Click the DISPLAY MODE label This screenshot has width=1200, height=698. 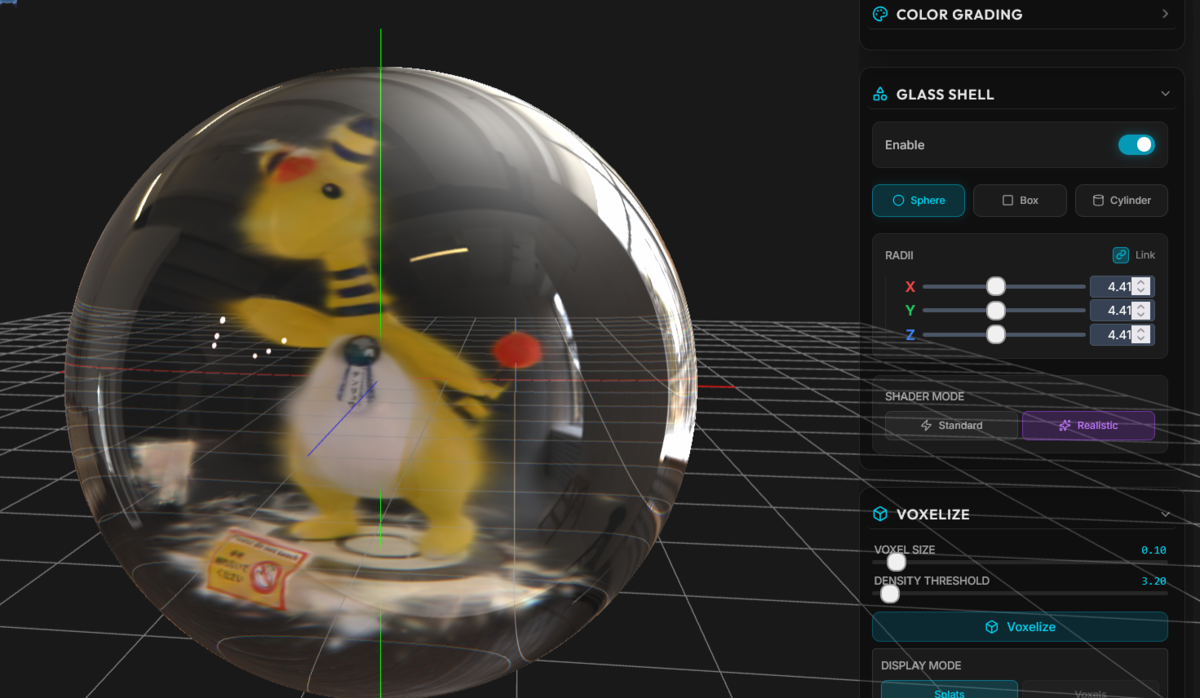click(921, 665)
